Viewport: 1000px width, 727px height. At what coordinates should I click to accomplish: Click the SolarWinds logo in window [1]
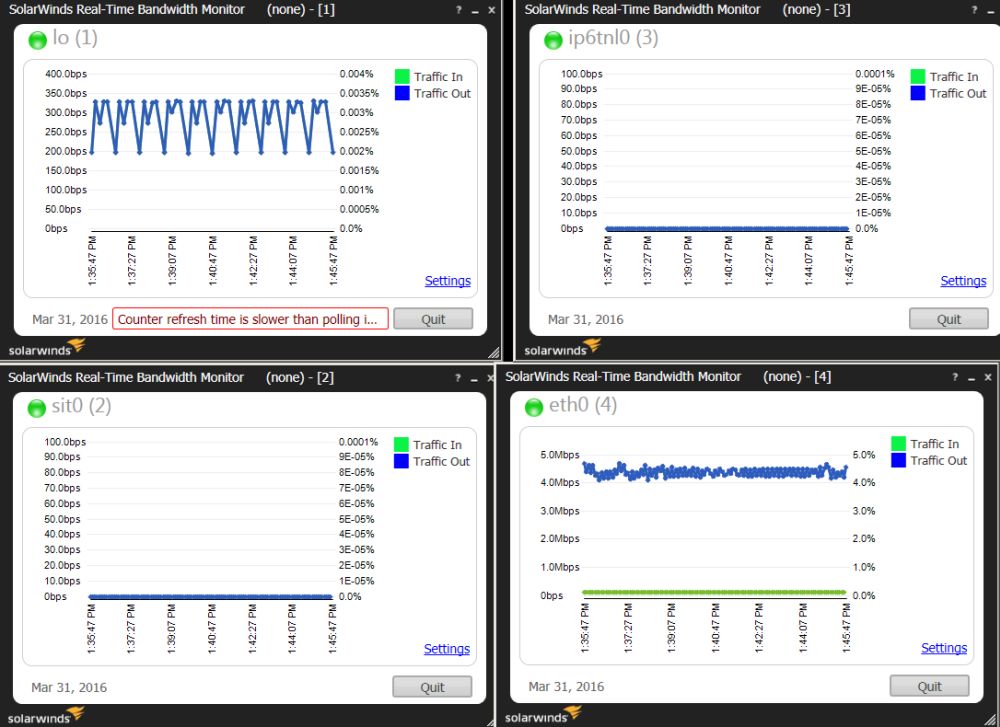pos(47,348)
